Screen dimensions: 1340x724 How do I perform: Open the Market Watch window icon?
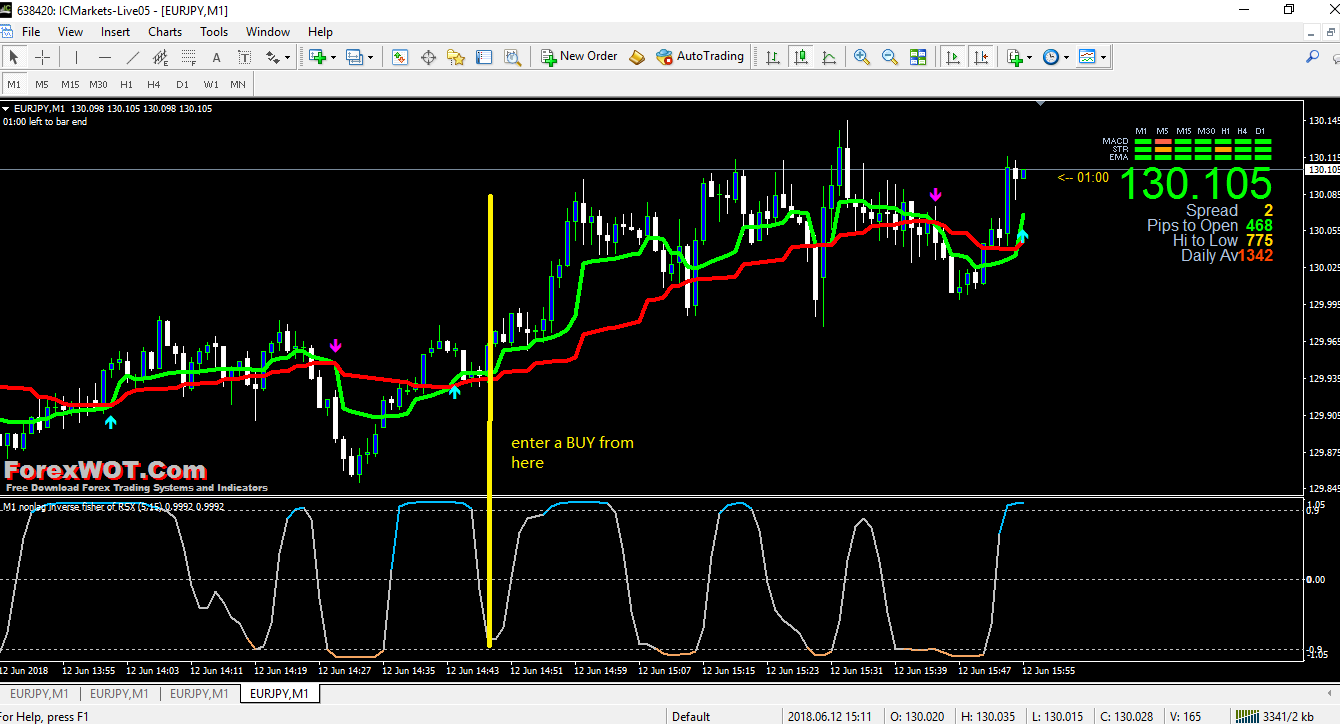[400, 57]
